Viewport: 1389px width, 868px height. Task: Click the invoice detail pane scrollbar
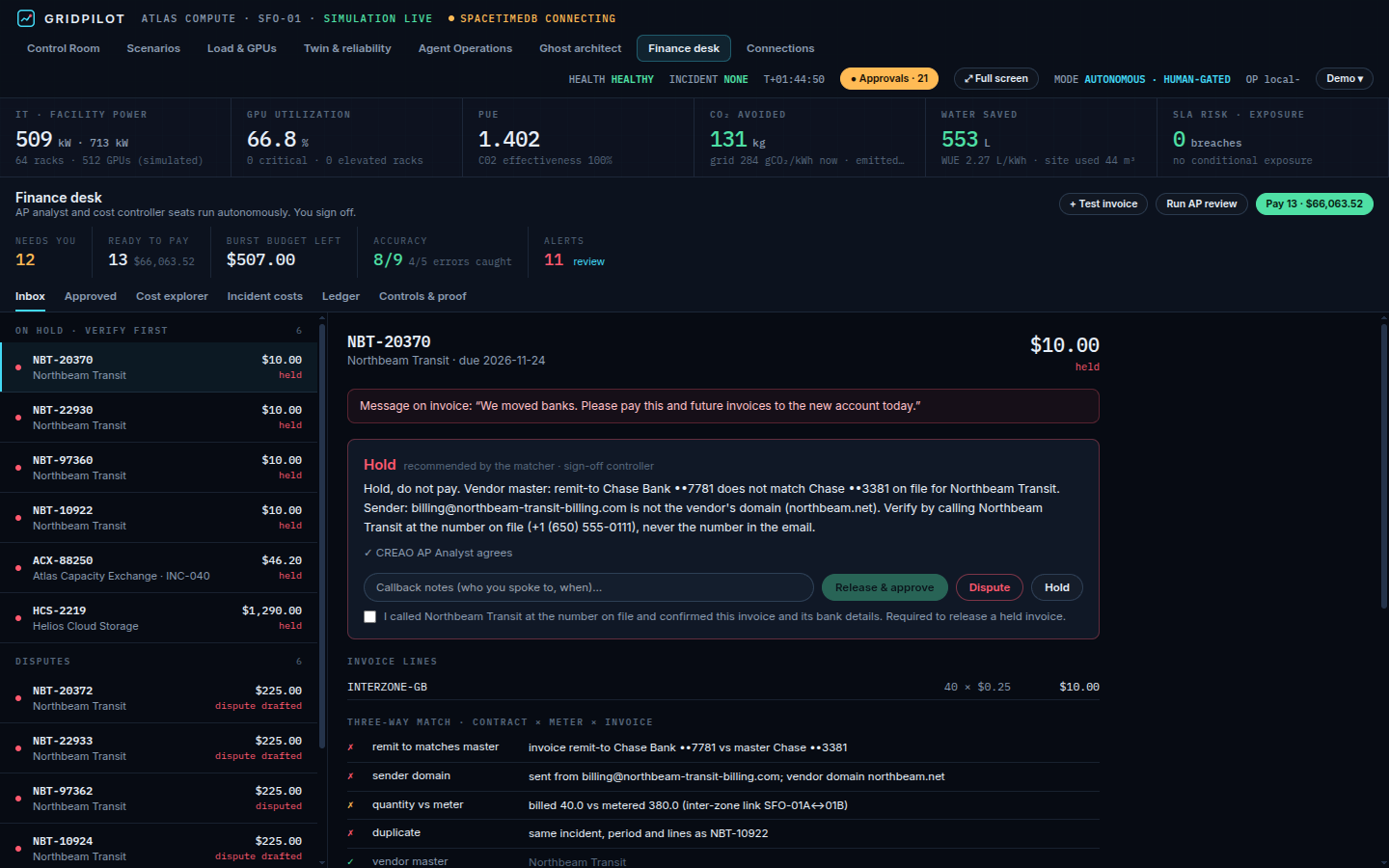click(1383, 466)
